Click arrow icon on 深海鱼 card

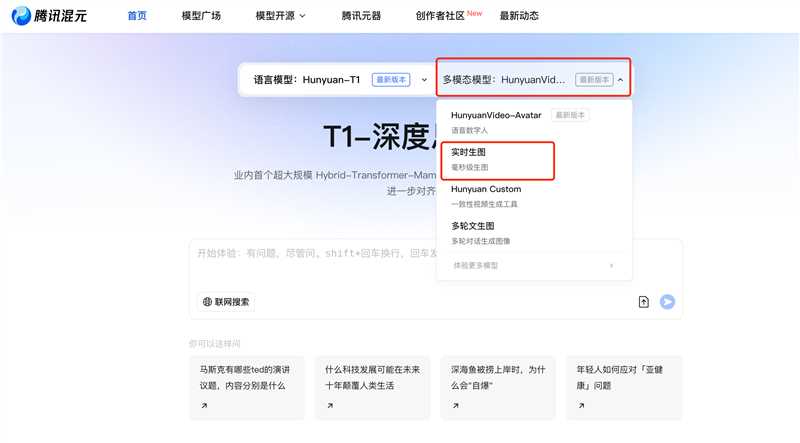click(456, 405)
